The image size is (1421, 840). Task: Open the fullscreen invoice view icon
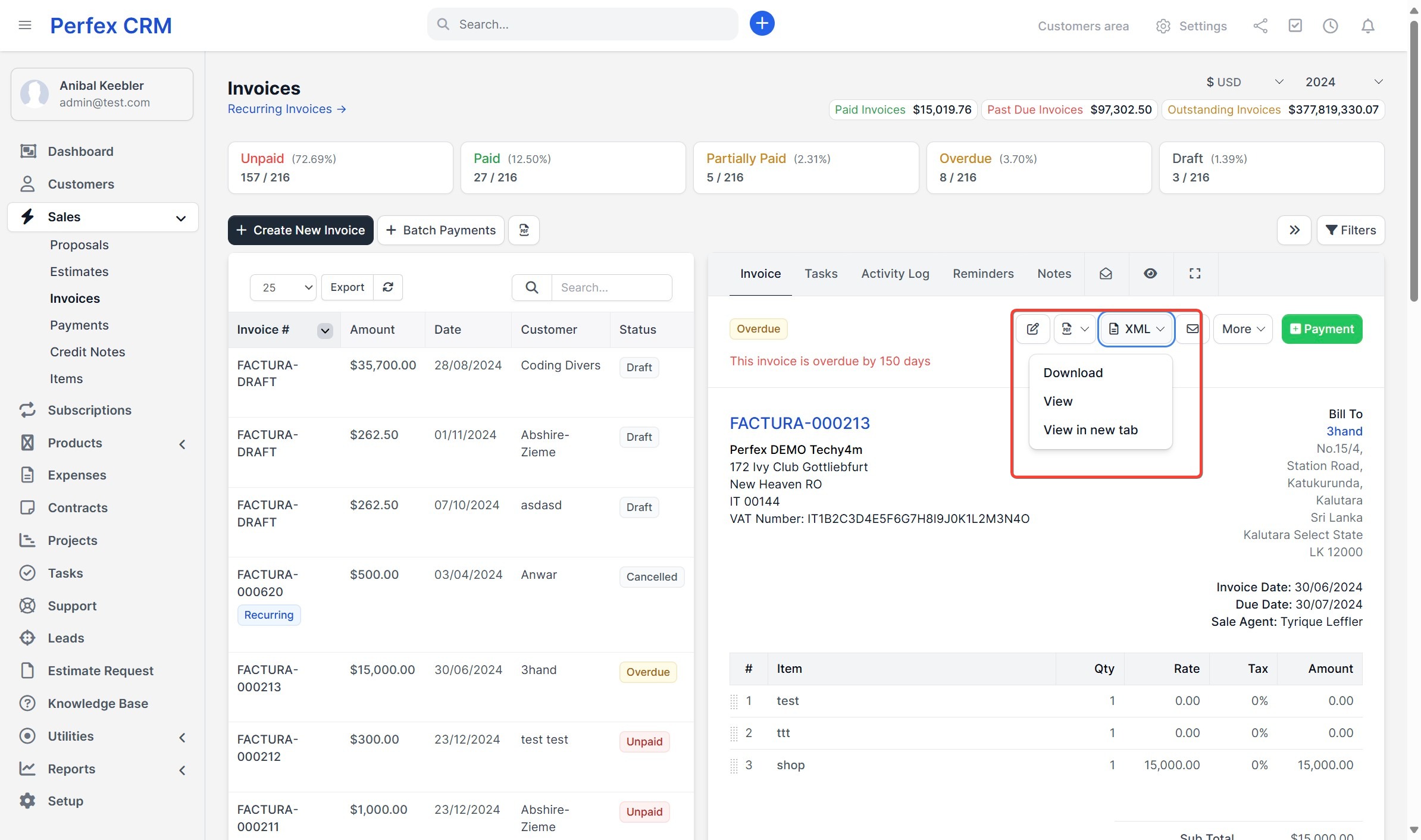click(x=1195, y=274)
